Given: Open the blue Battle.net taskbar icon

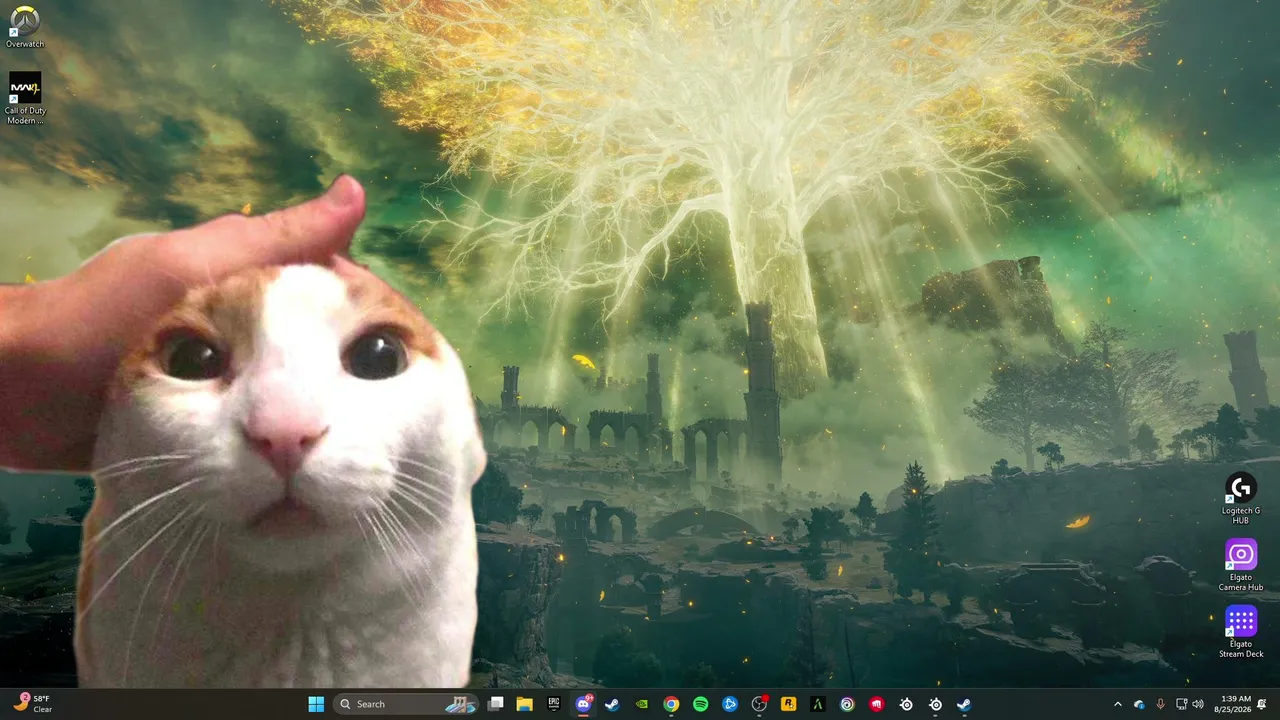Looking at the screenshot, I should tap(730, 704).
